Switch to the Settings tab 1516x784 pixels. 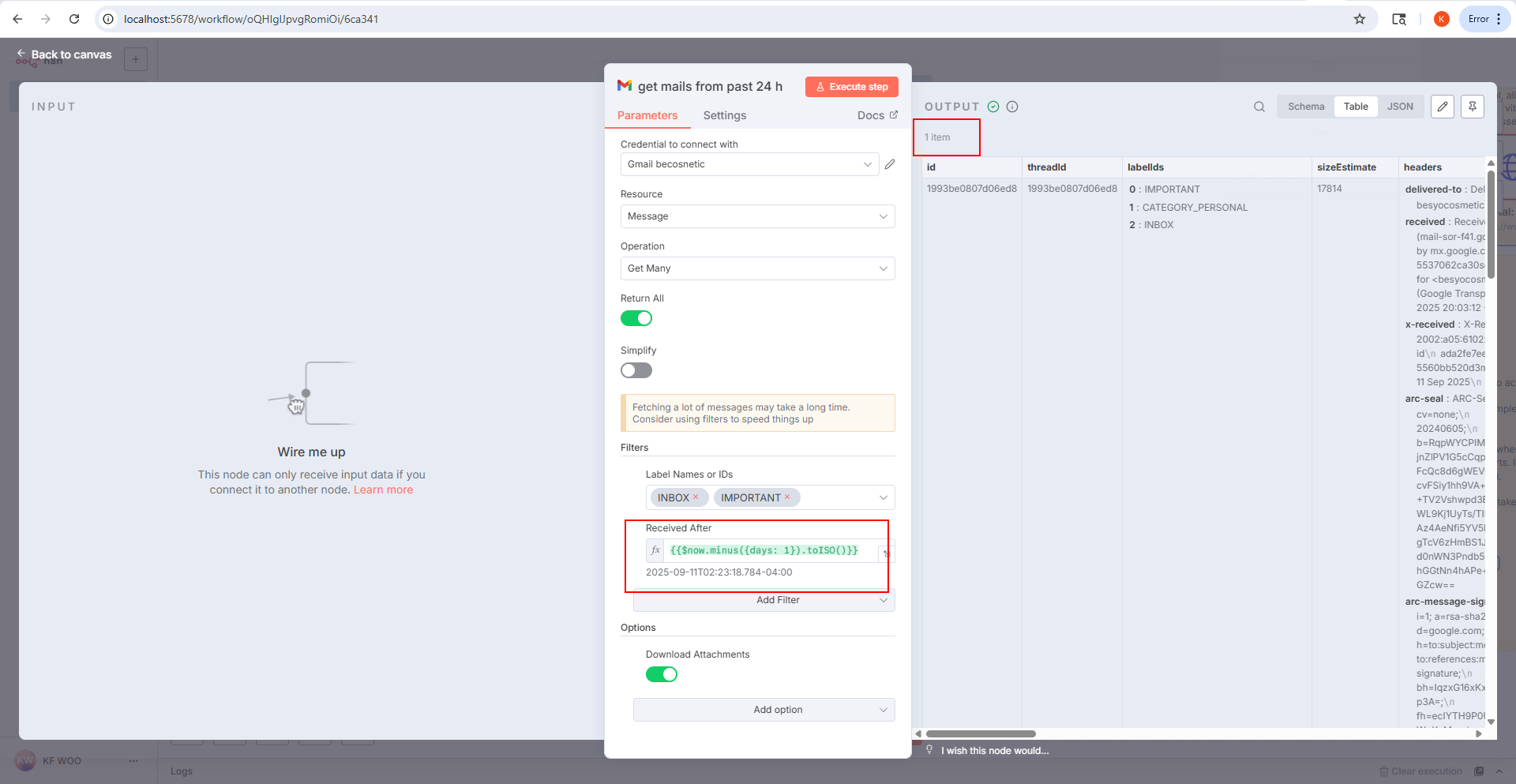coord(725,115)
